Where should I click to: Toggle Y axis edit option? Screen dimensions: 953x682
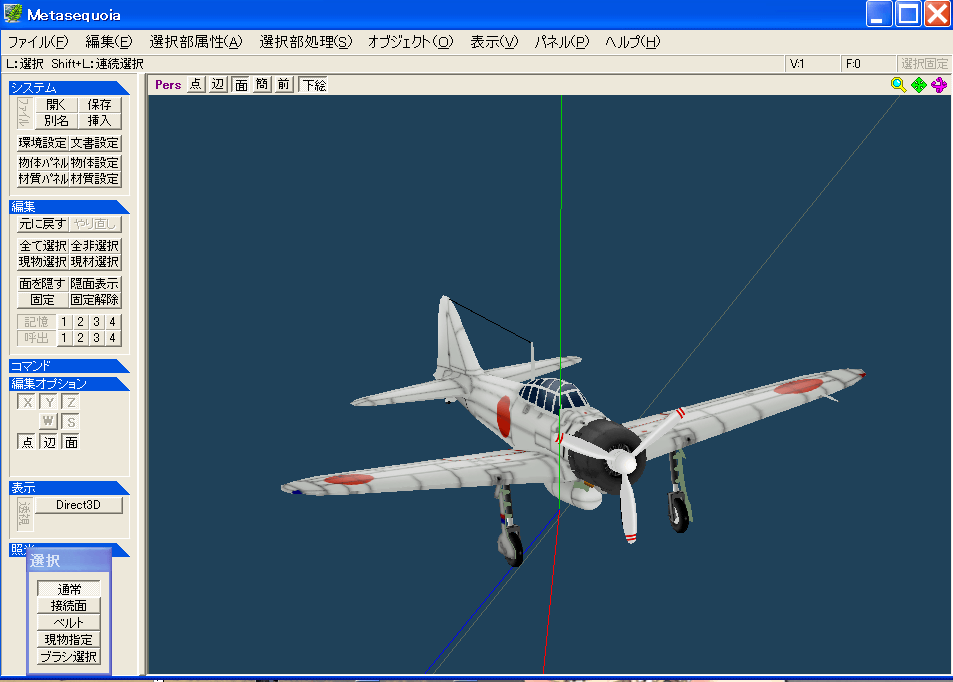point(49,402)
